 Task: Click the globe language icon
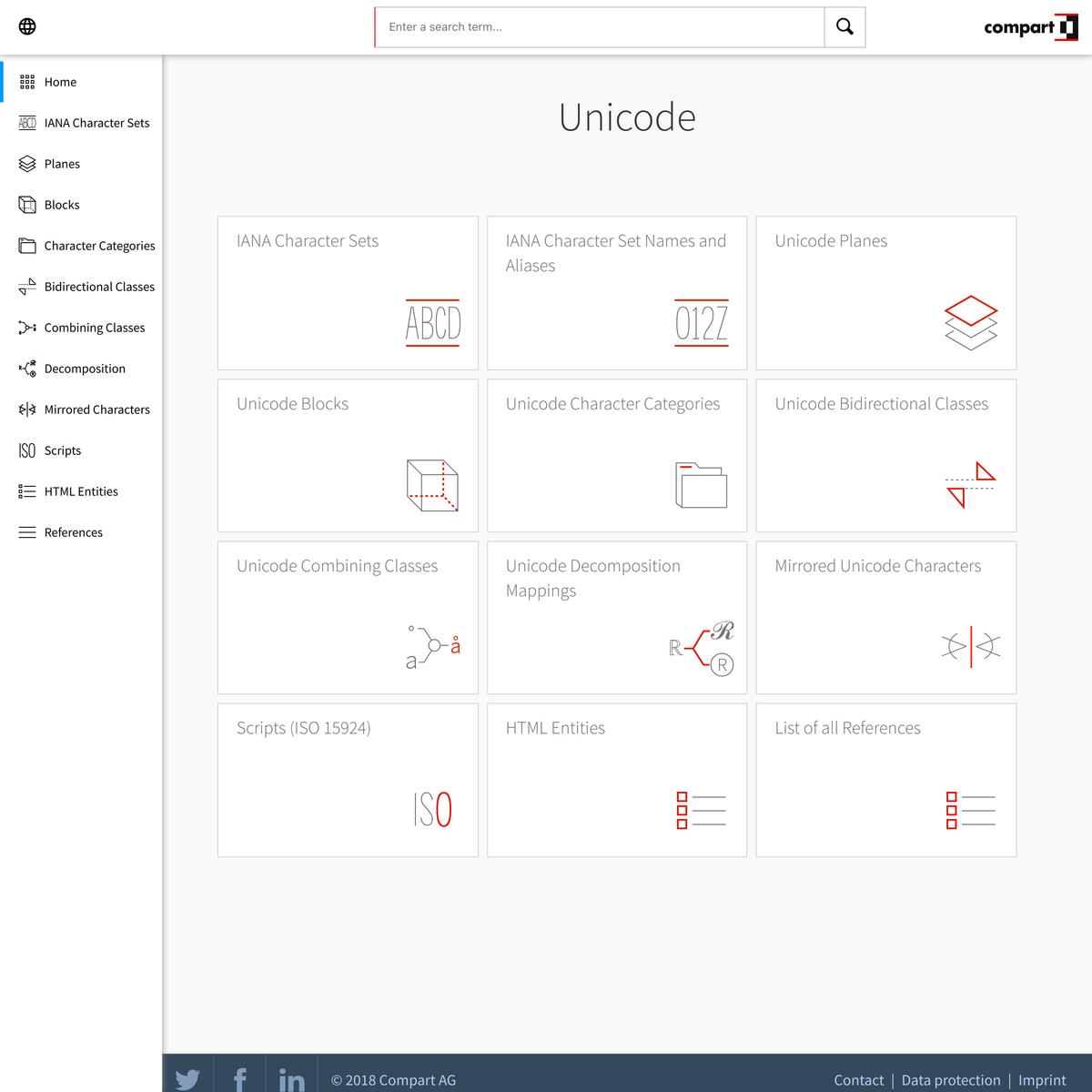[x=27, y=26]
